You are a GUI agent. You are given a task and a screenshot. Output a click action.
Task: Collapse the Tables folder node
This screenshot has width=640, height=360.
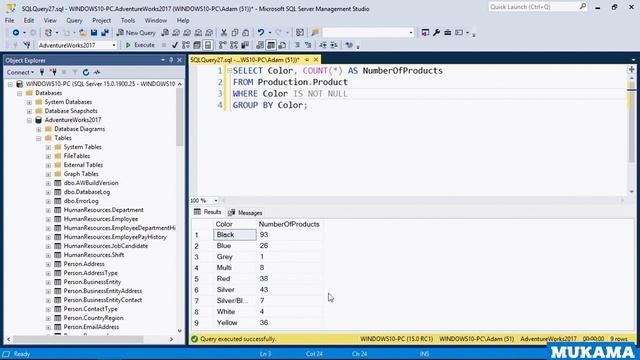point(39,138)
